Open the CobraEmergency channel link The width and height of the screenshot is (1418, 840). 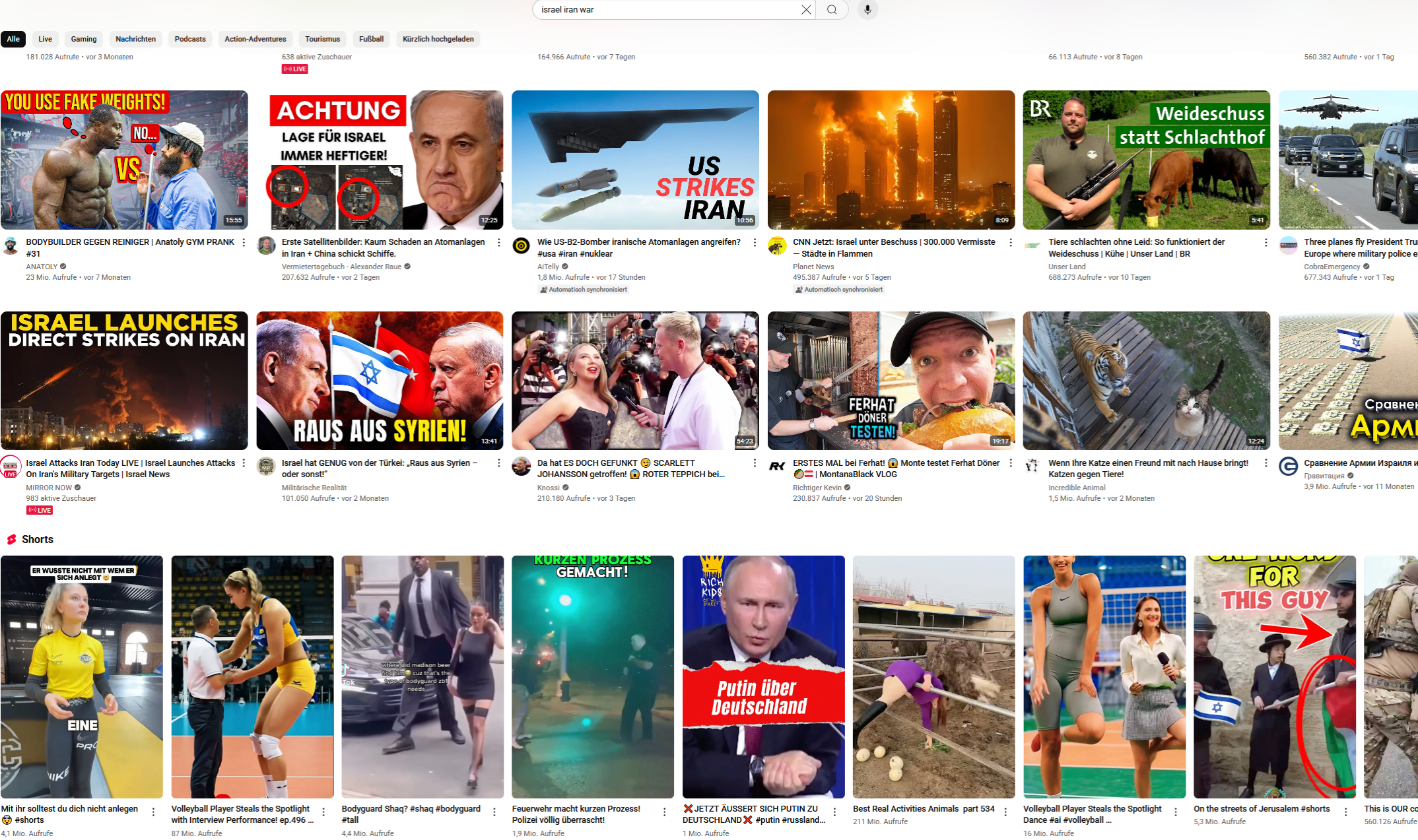coord(1332,267)
